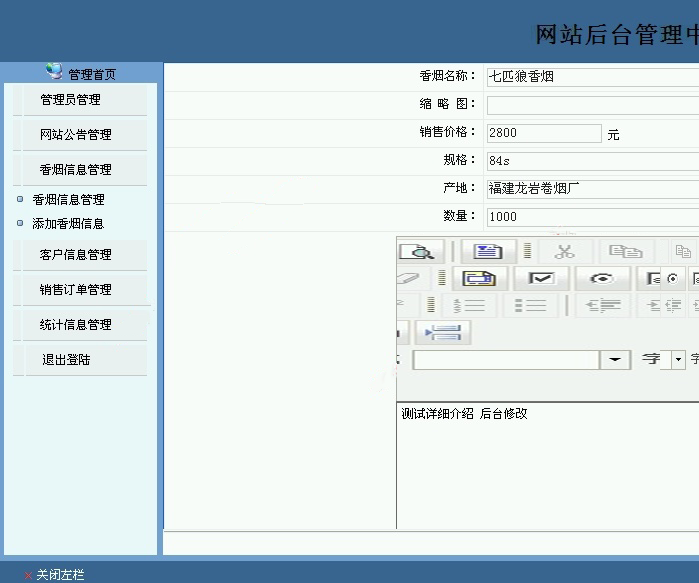The height and width of the screenshot is (583, 699).
Task: Click the 规格 input showing 84s
Action: pos(593,160)
